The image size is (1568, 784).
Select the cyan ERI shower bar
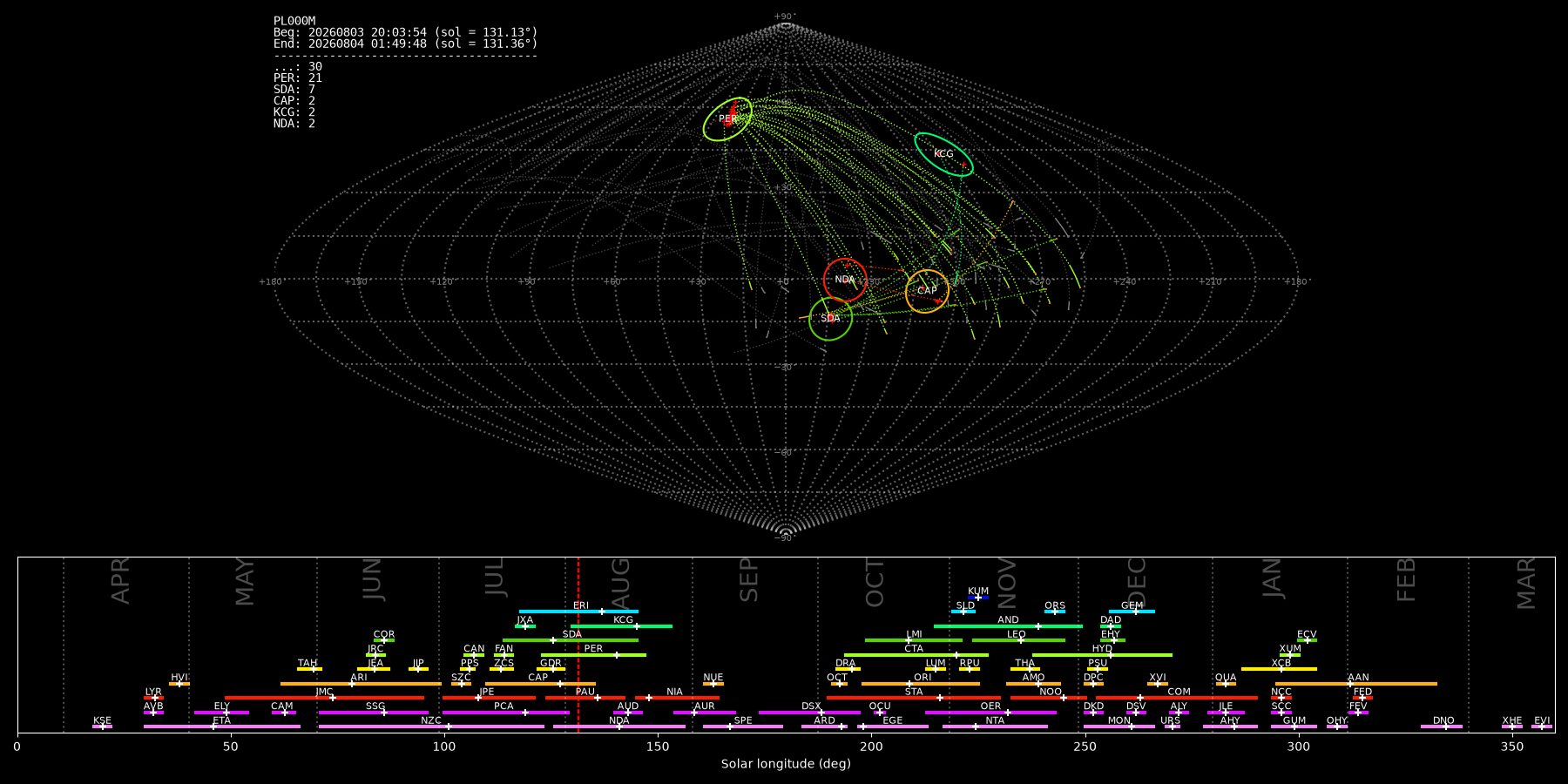click(x=578, y=612)
